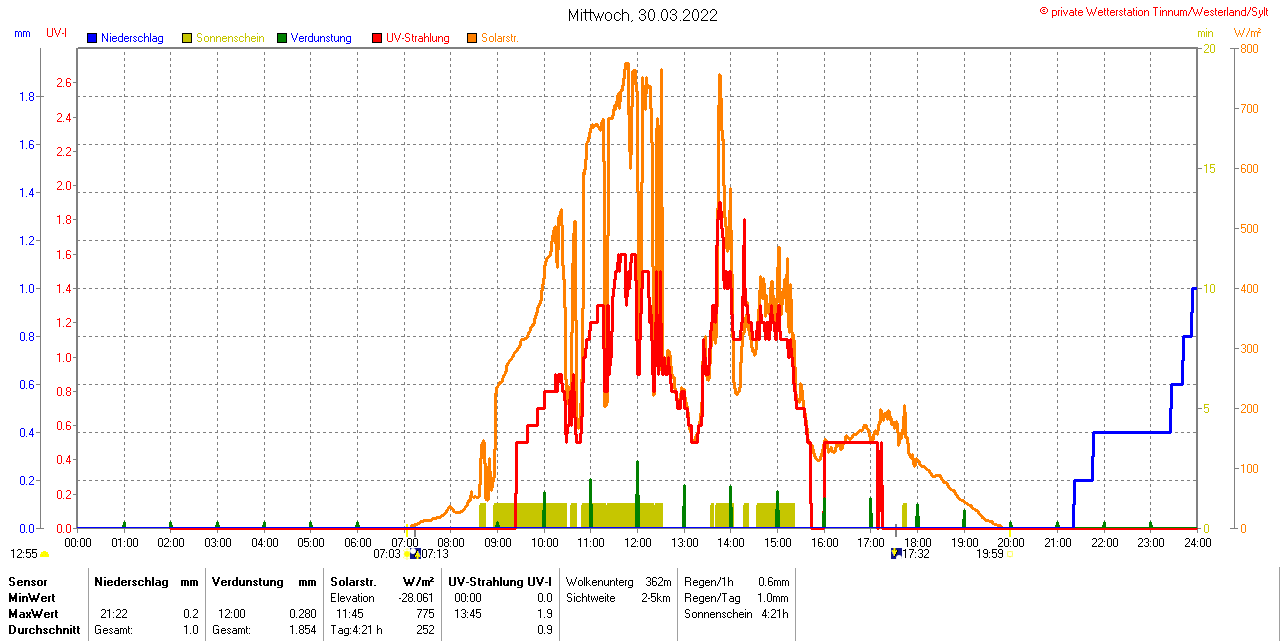Click the Verdunstung total value 1.854
The width and height of the screenshot is (1280, 641).
pos(301,630)
